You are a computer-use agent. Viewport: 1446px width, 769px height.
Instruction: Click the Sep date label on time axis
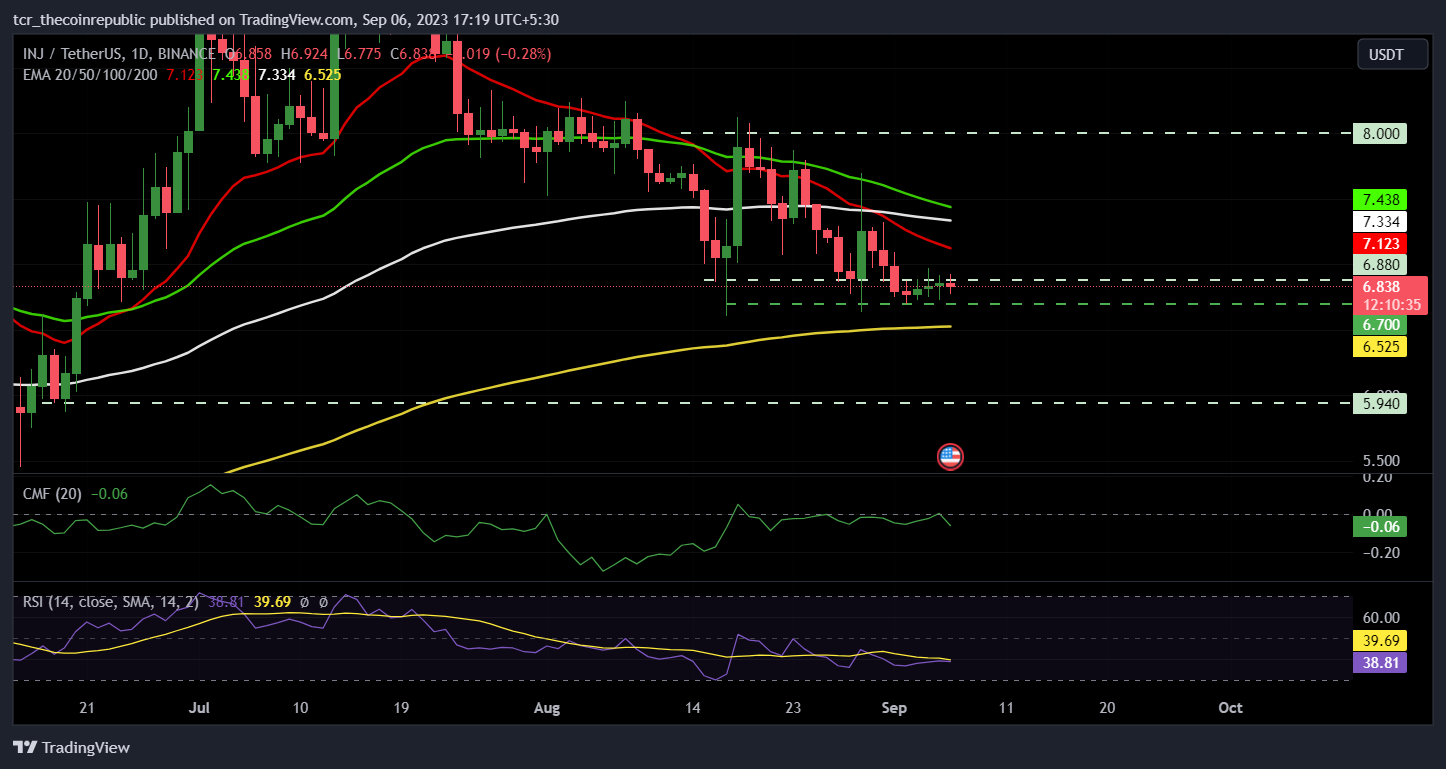coord(894,707)
